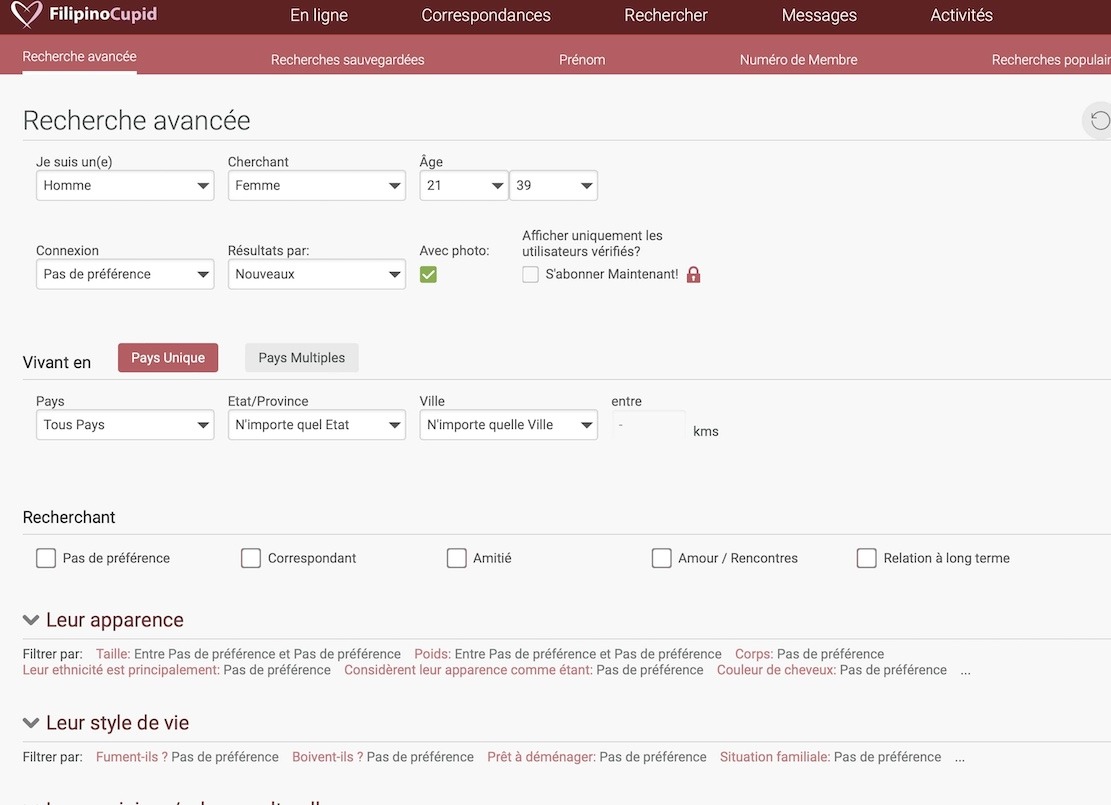Select the Pays Multiples button
Viewport: 1111px width, 805px height.
pos(301,358)
